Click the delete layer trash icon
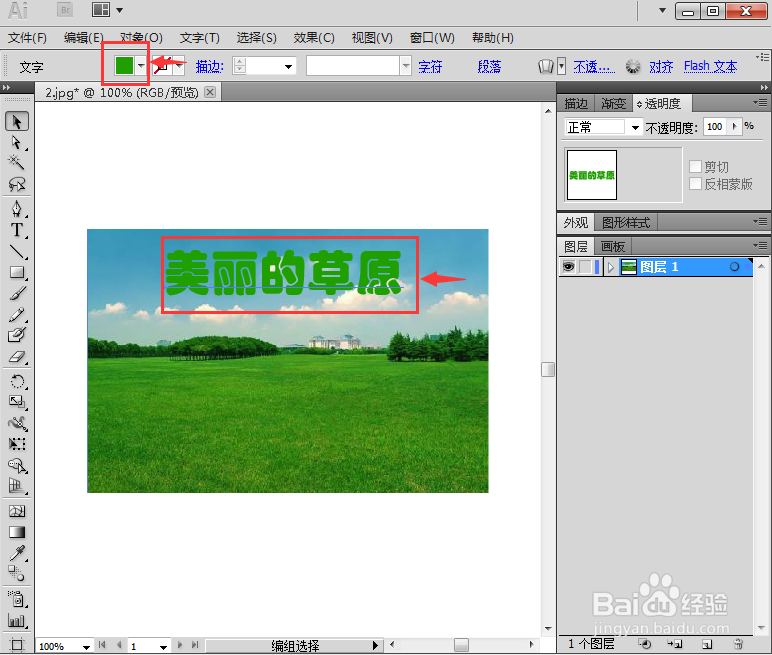The image size is (772, 655). (738, 644)
